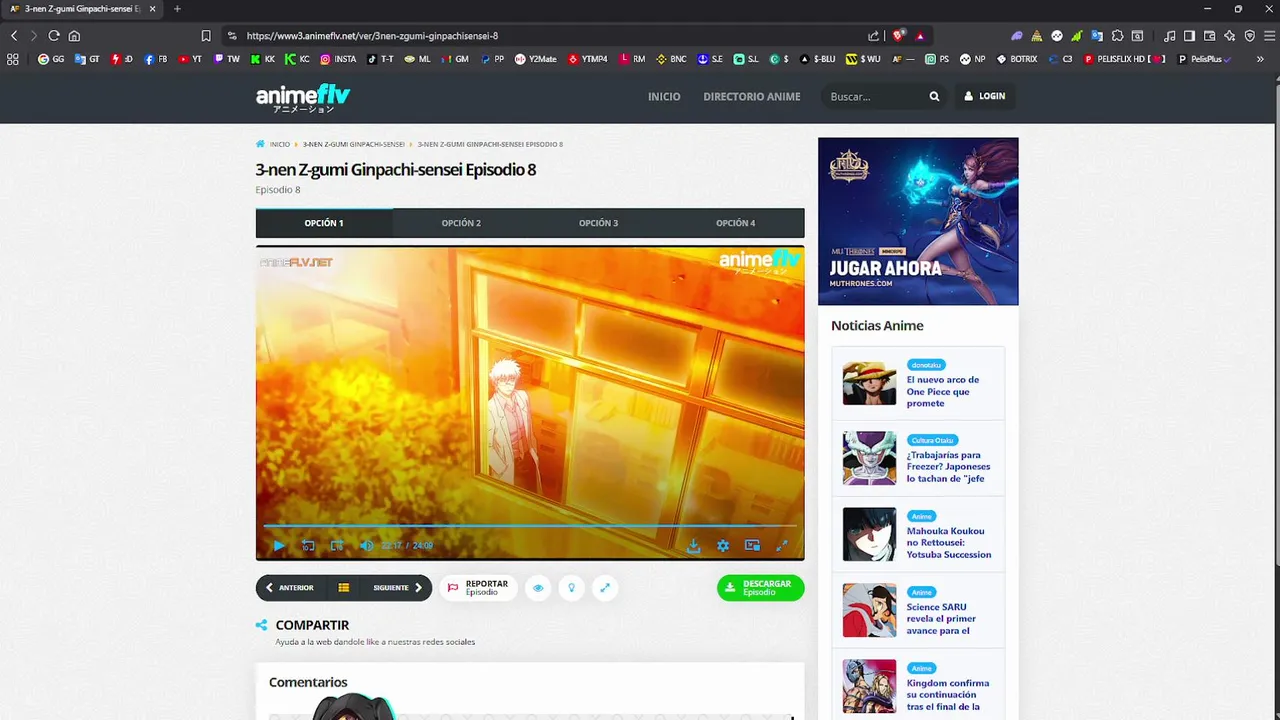The width and height of the screenshot is (1280, 720).
Task: Click the search magnifier icon
Action: tap(934, 97)
